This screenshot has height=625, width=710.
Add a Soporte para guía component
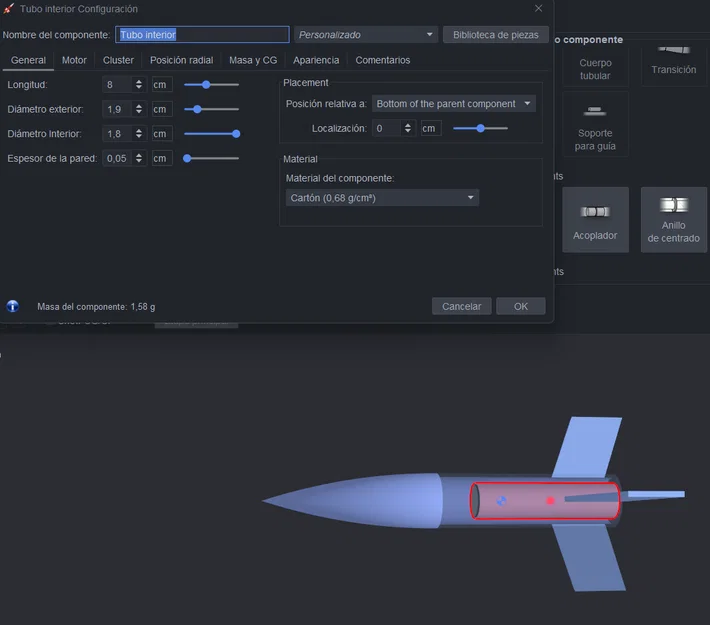(x=595, y=125)
